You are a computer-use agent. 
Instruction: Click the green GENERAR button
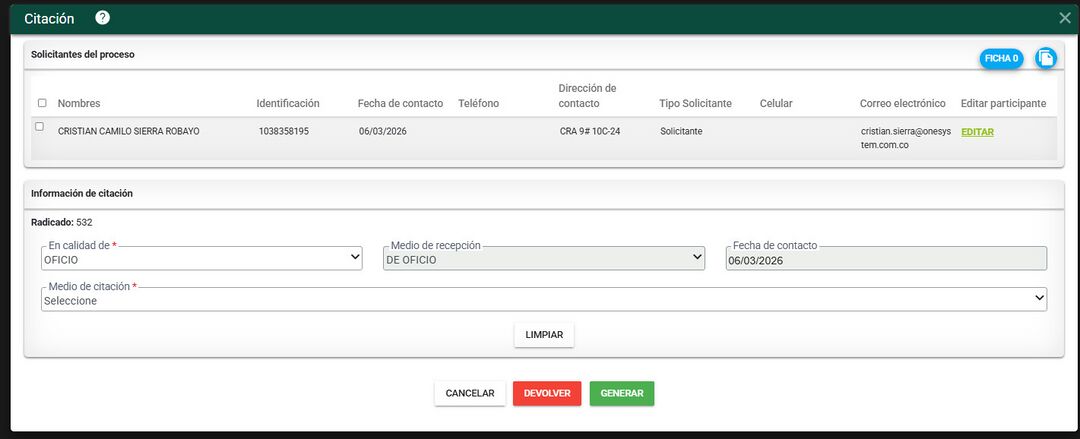coord(622,393)
